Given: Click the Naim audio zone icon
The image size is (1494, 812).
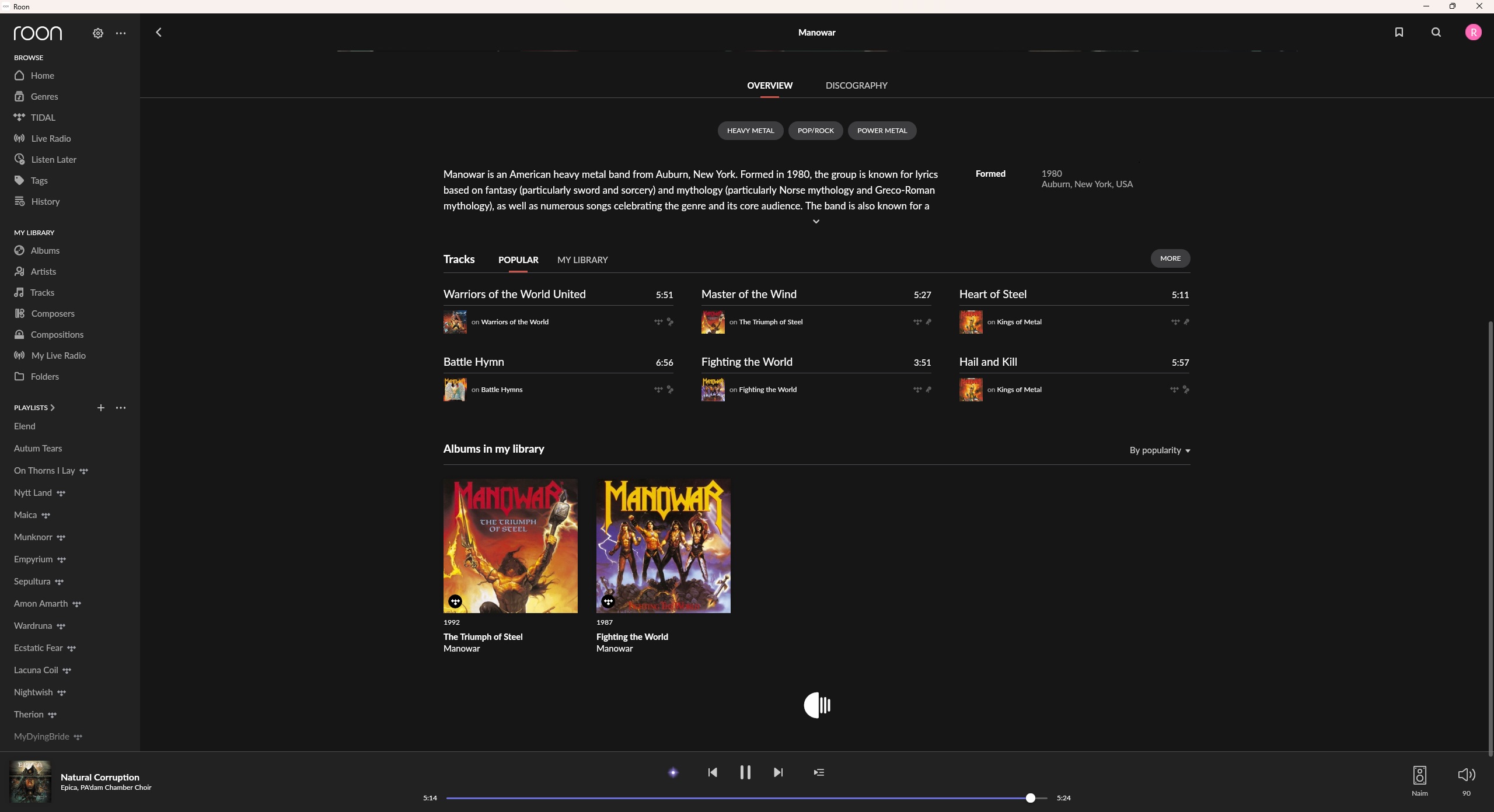Looking at the screenshot, I should point(1419,775).
